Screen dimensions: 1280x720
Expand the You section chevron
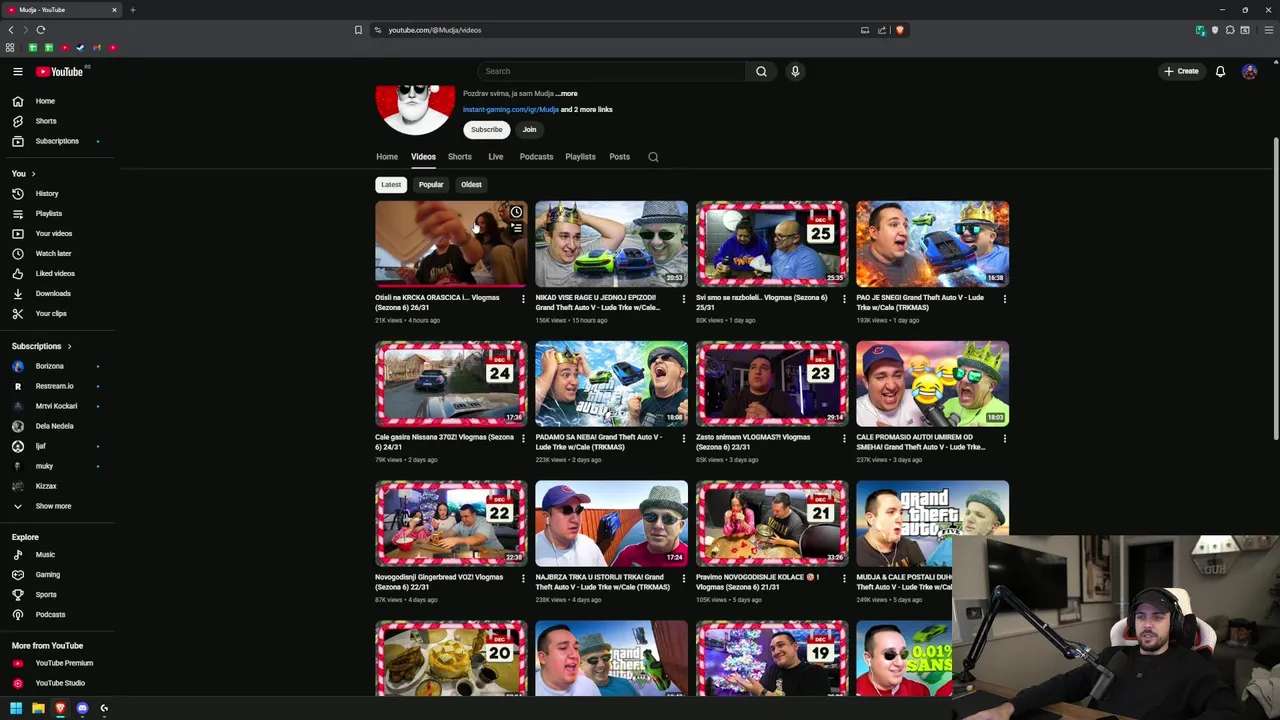tap(33, 174)
